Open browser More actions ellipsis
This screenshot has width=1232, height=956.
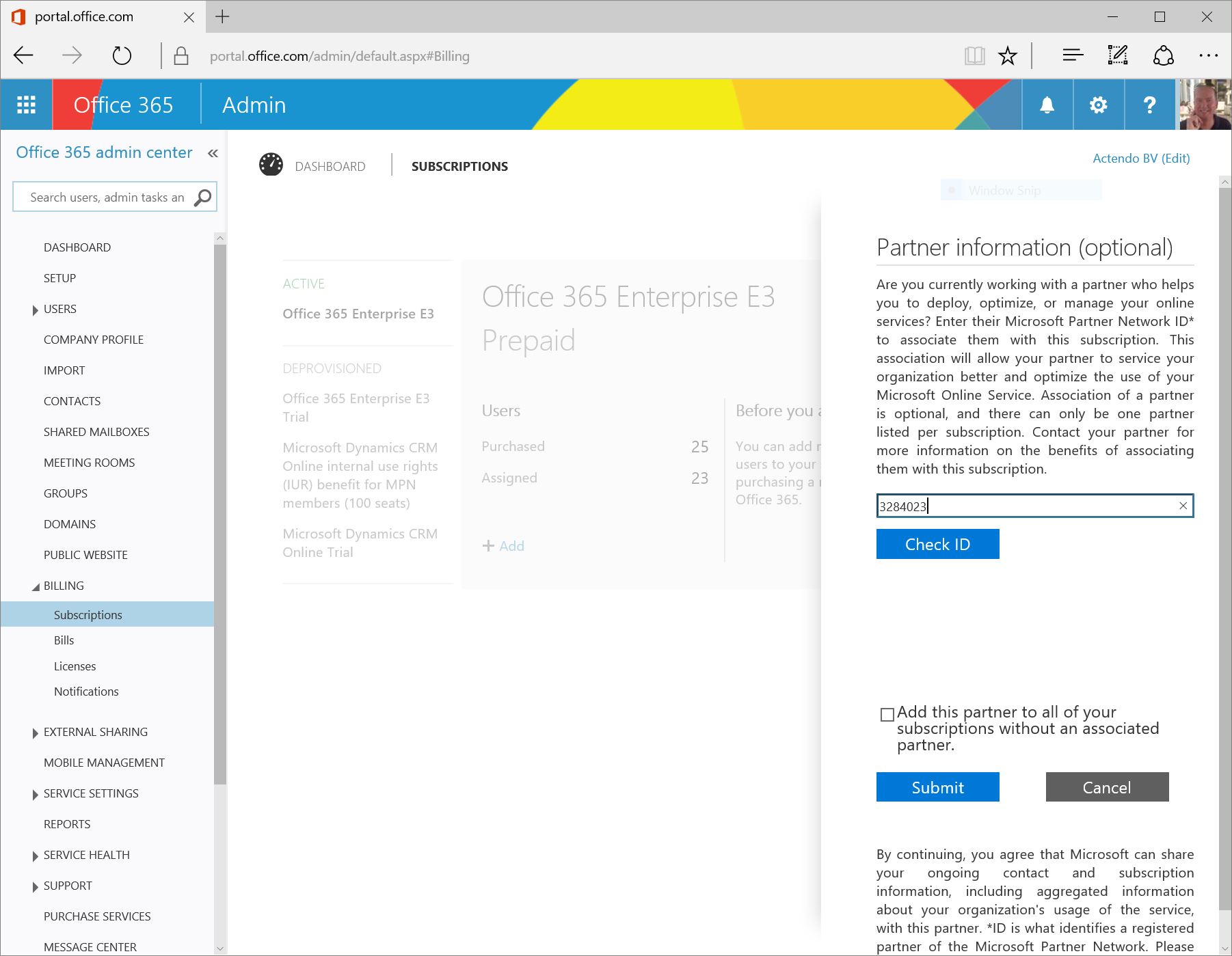click(1208, 55)
